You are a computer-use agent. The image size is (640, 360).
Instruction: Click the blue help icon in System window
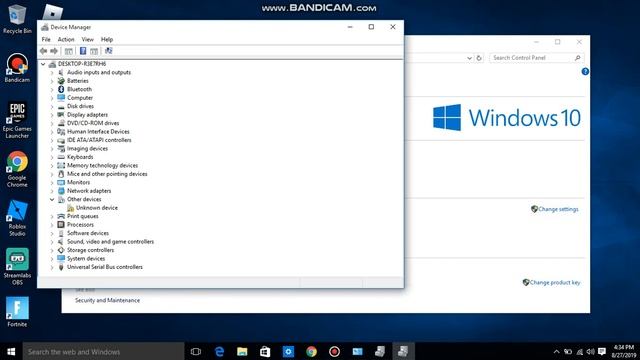point(585,72)
